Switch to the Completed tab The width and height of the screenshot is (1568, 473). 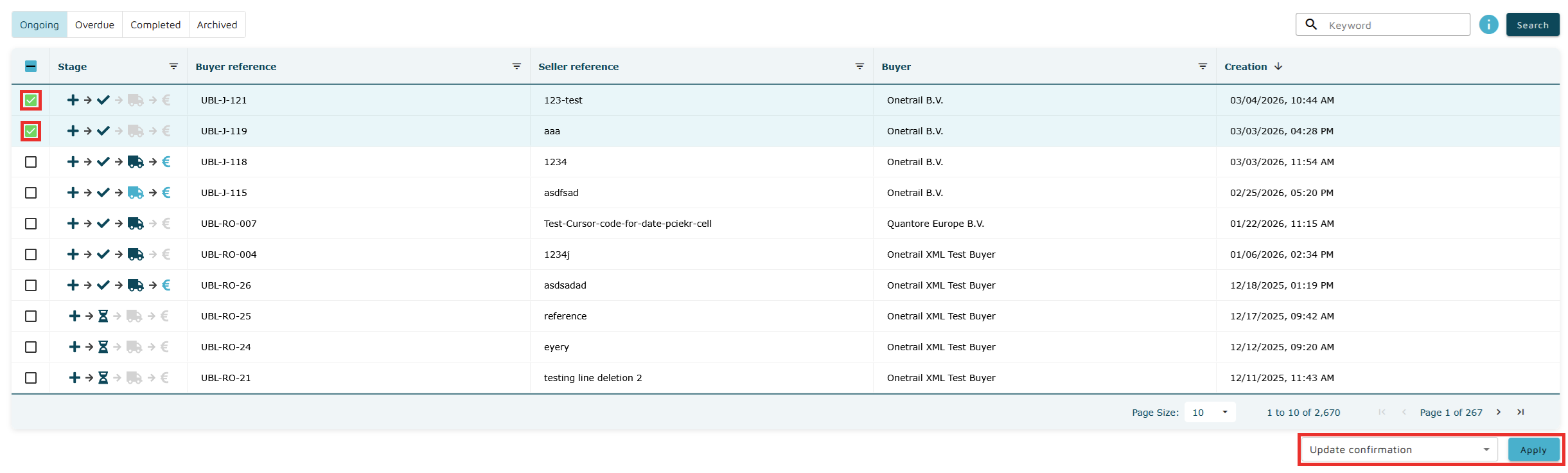[x=155, y=24]
